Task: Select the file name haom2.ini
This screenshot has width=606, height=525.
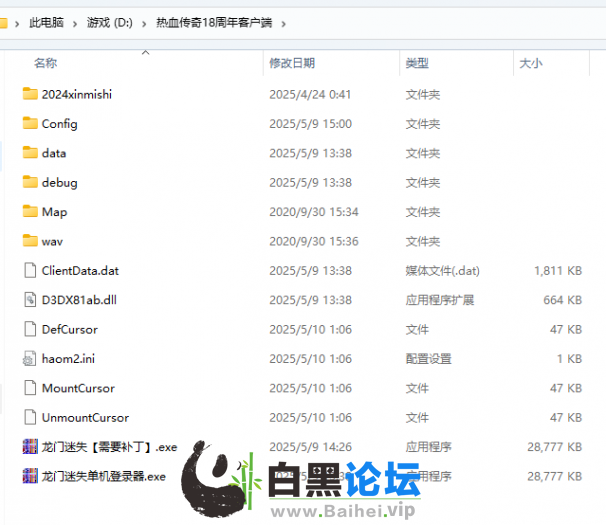Action: point(68,359)
